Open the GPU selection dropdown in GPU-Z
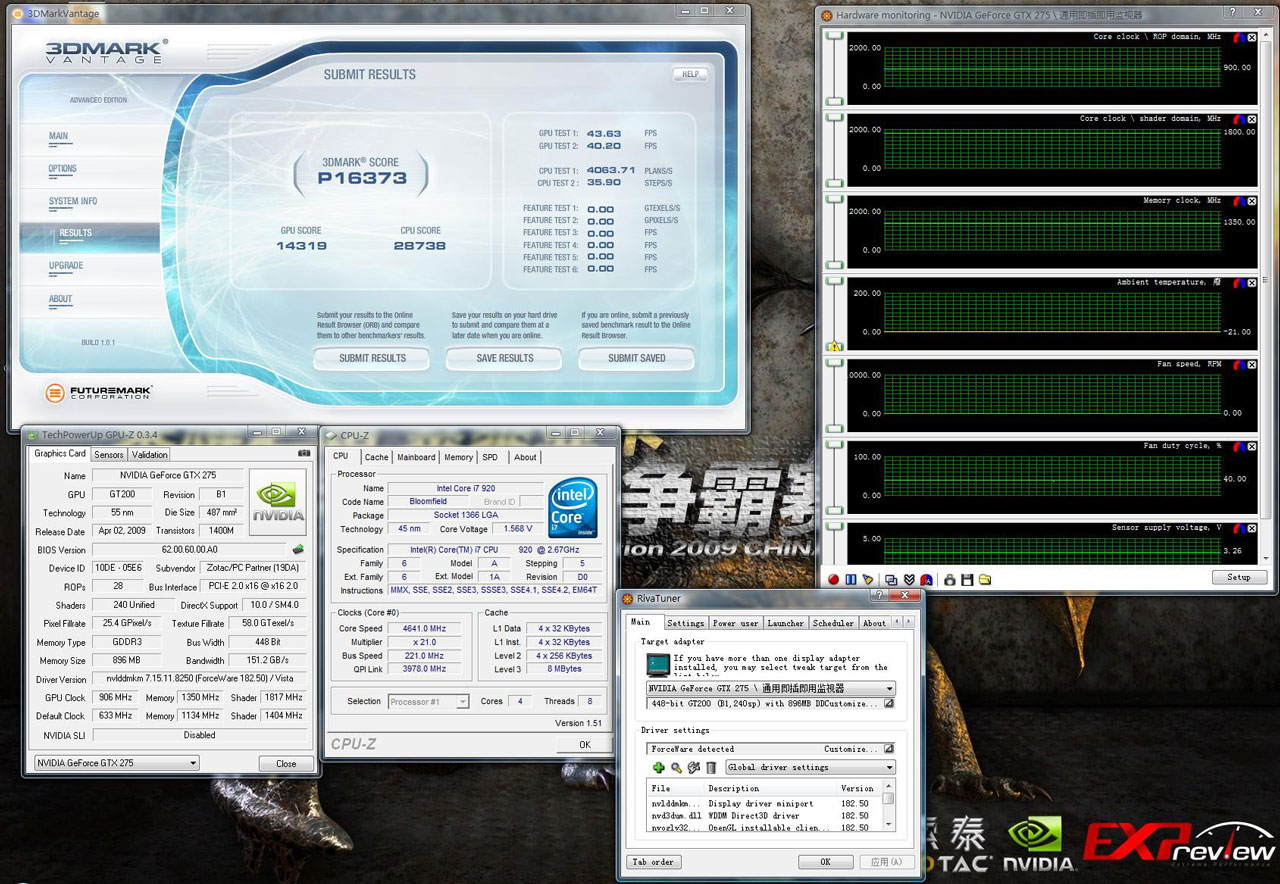 coord(116,763)
